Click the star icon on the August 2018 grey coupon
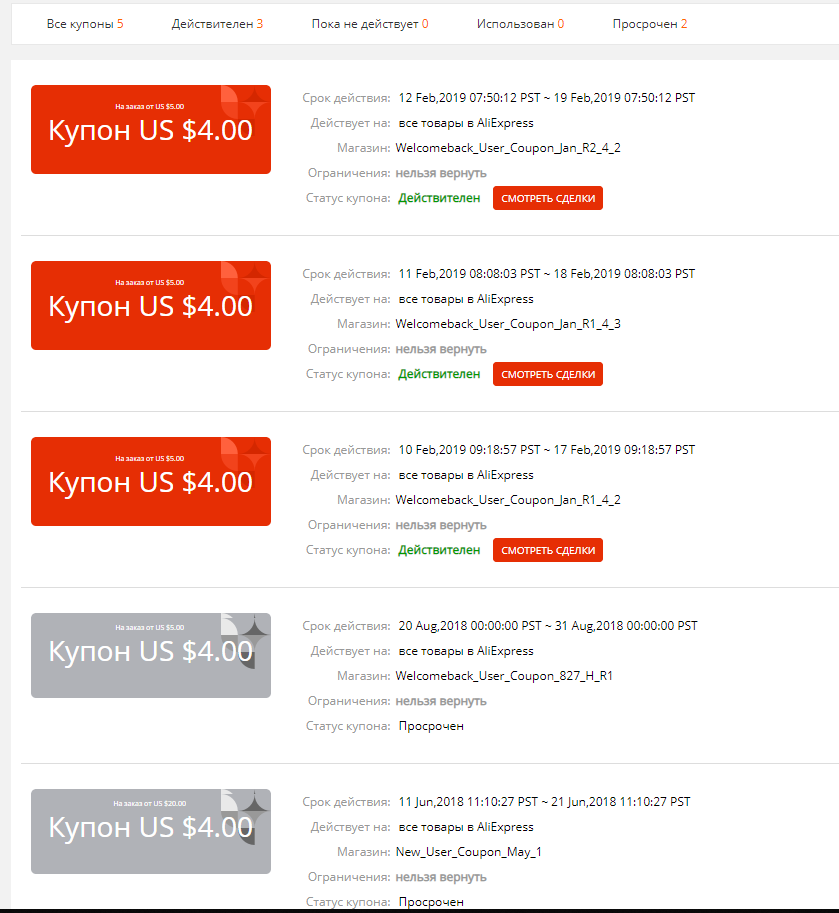The width and height of the screenshot is (839, 913). (254, 630)
